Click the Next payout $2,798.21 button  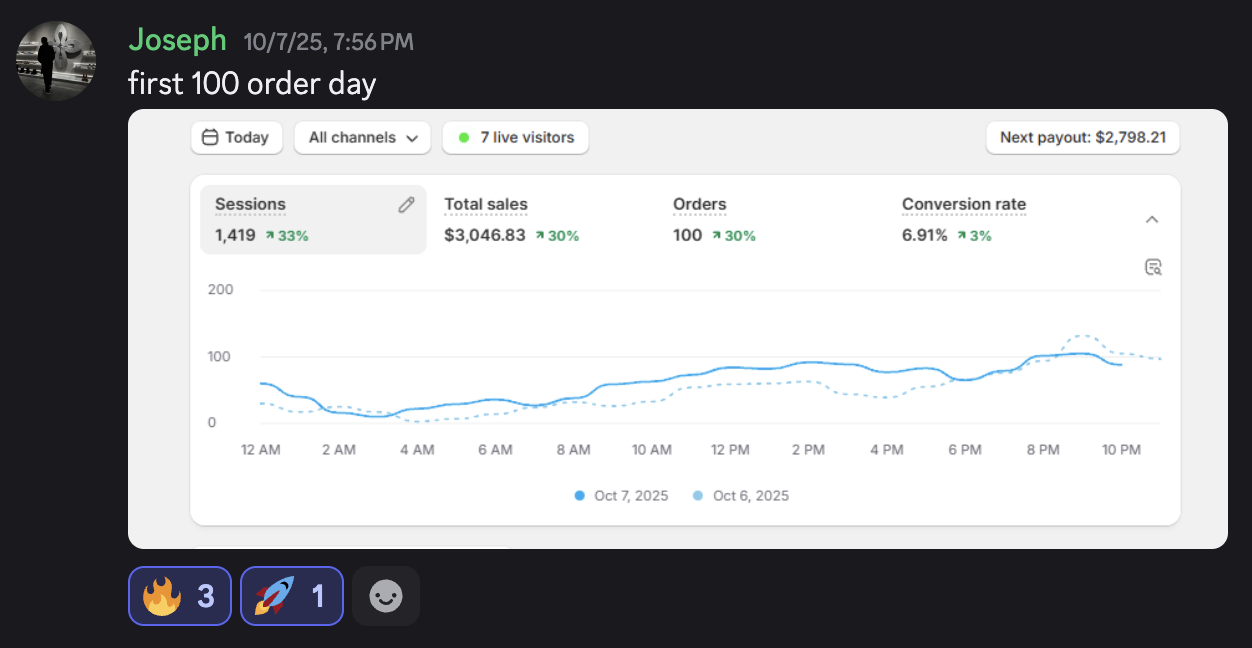[x=1082, y=138]
